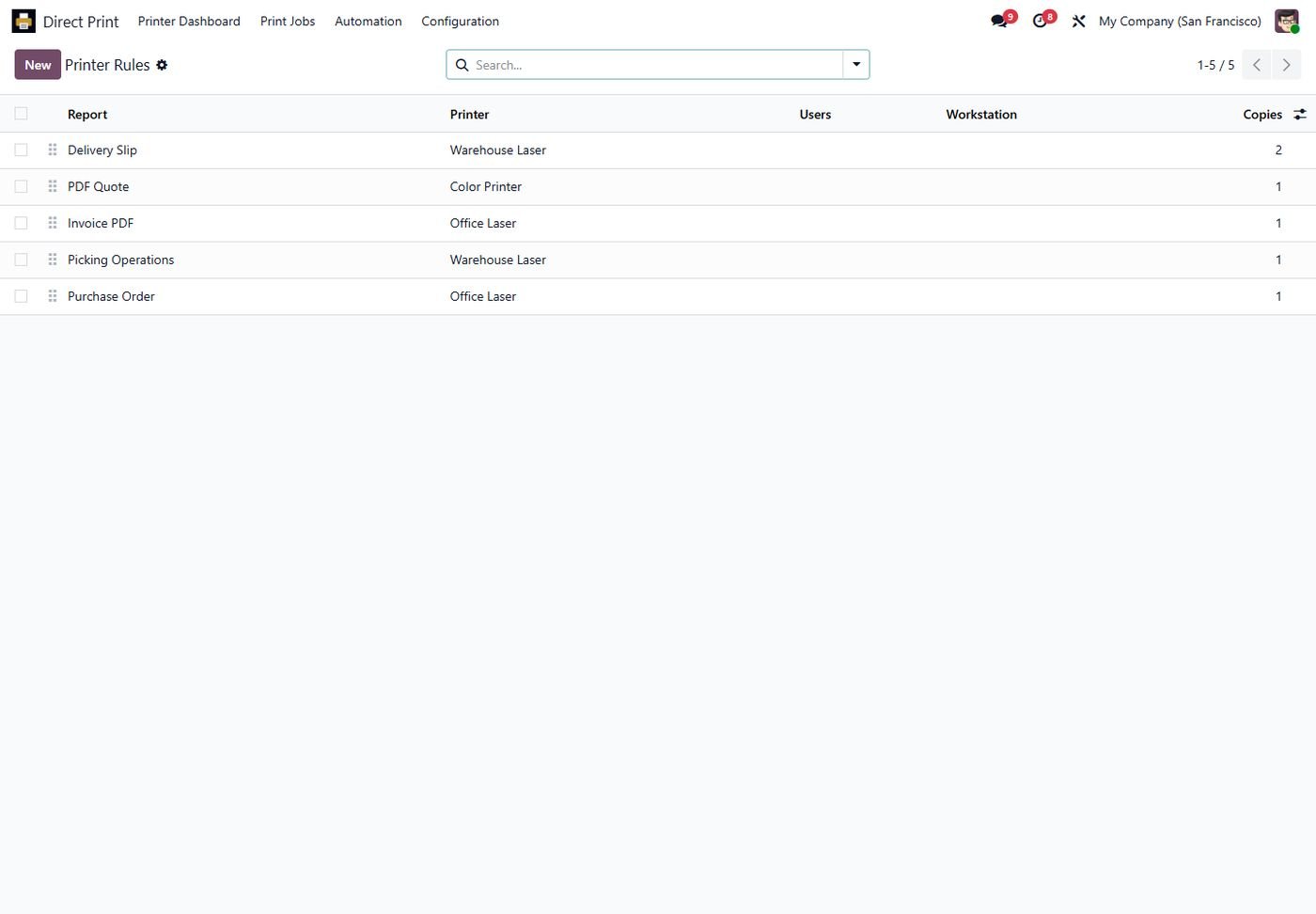Open optional columns adjust icon
Image resolution: width=1316 pixels, height=914 pixels.
tap(1300, 114)
